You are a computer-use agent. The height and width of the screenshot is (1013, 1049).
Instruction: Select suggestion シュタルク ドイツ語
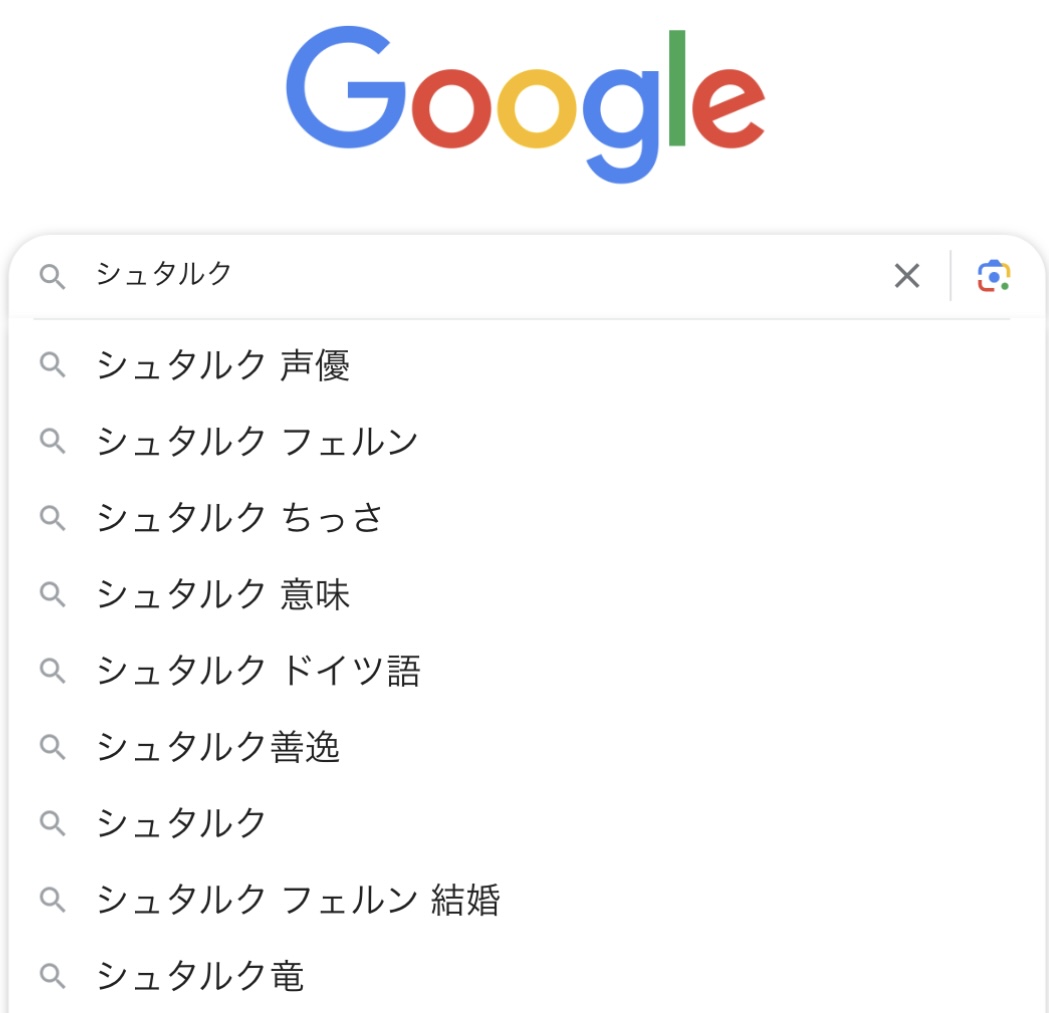tap(258, 670)
